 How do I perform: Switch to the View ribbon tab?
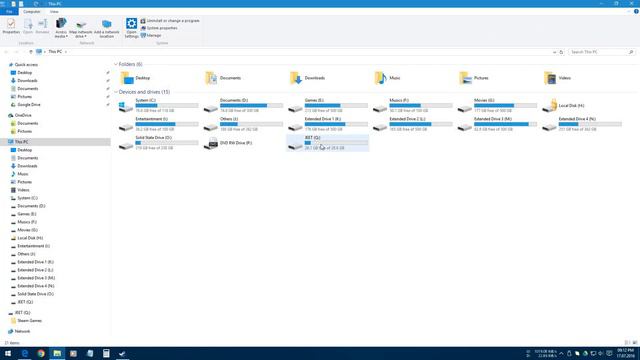click(x=54, y=12)
